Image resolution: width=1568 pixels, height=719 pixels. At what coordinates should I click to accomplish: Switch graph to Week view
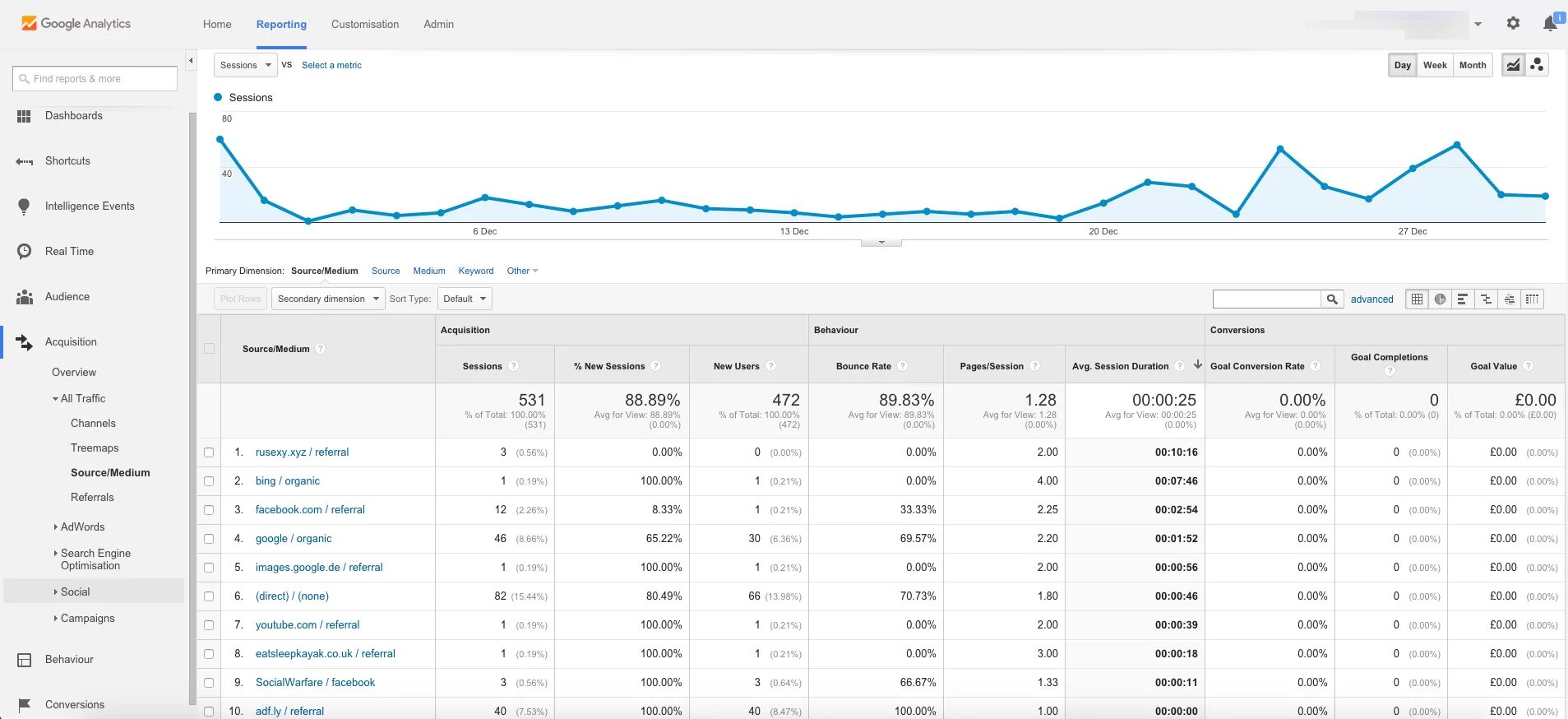pyautogui.click(x=1435, y=65)
